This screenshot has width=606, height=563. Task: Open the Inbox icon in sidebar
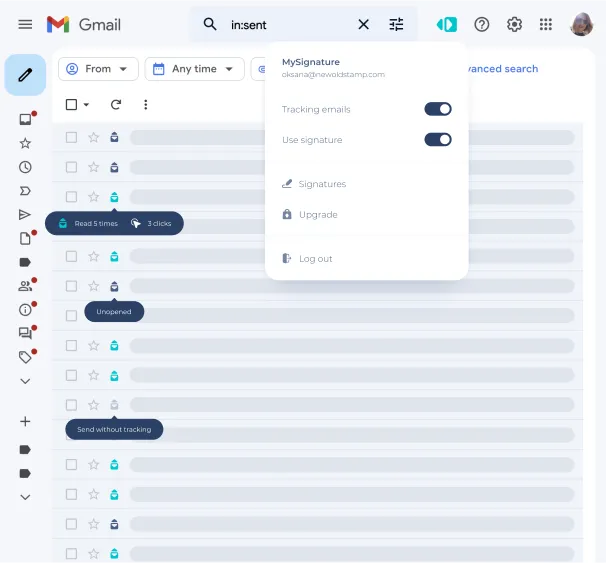point(26,119)
